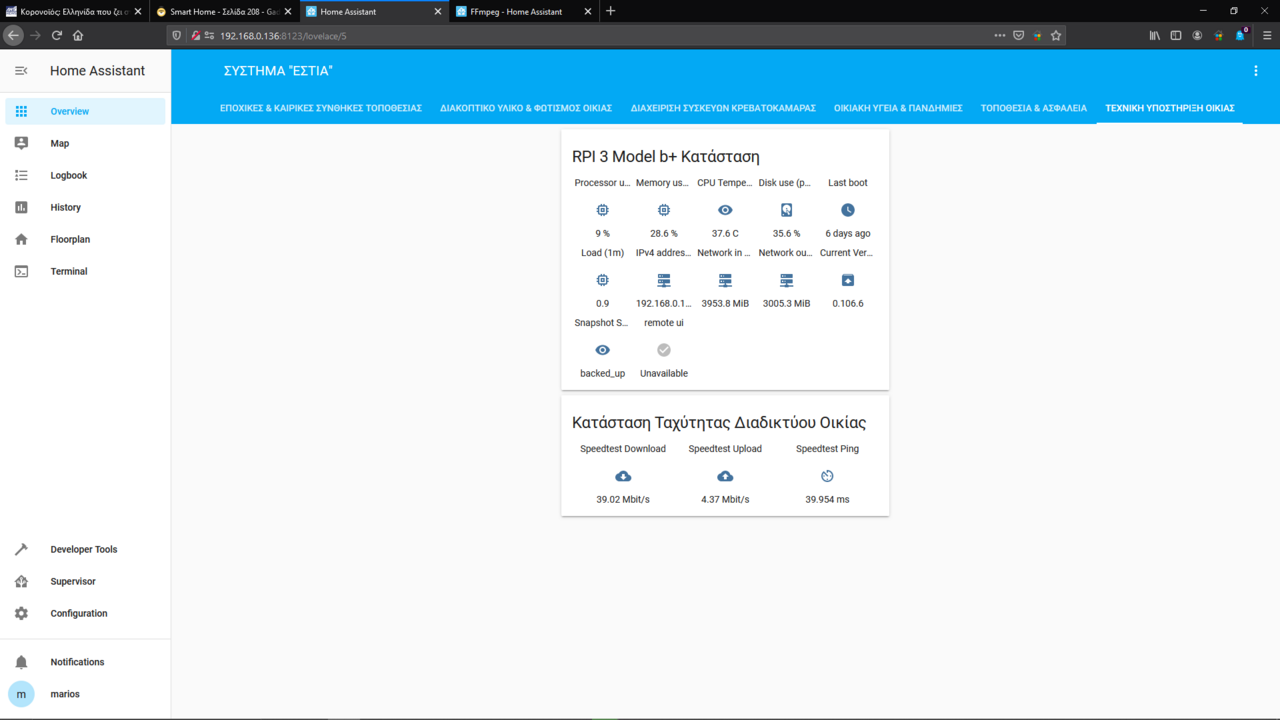The height and width of the screenshot is (720, 1280).
Task: Click the Memory use chip icon
Action: click(x=664, y=210)
